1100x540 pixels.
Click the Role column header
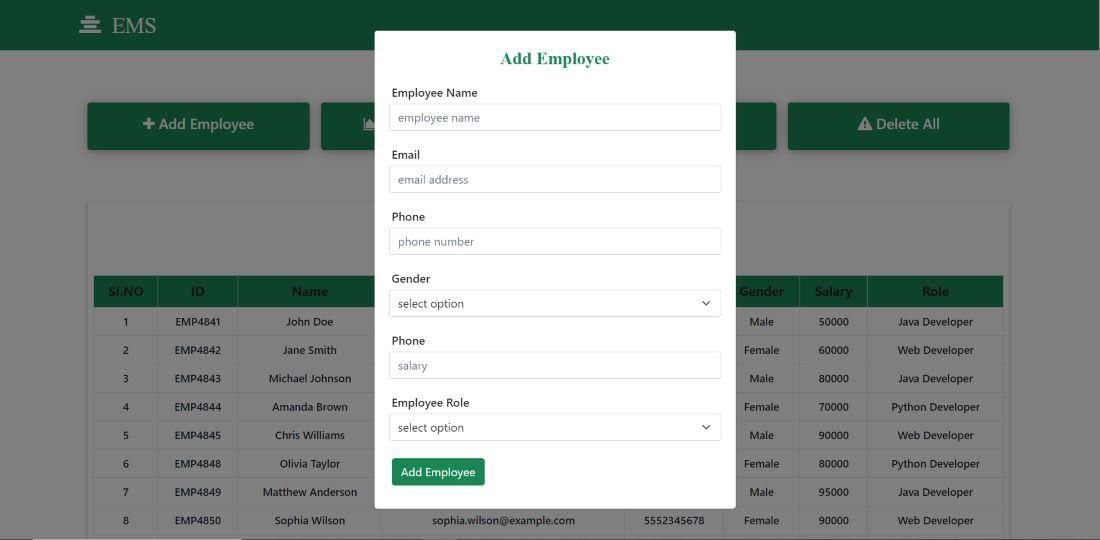[x=935, y=291]
